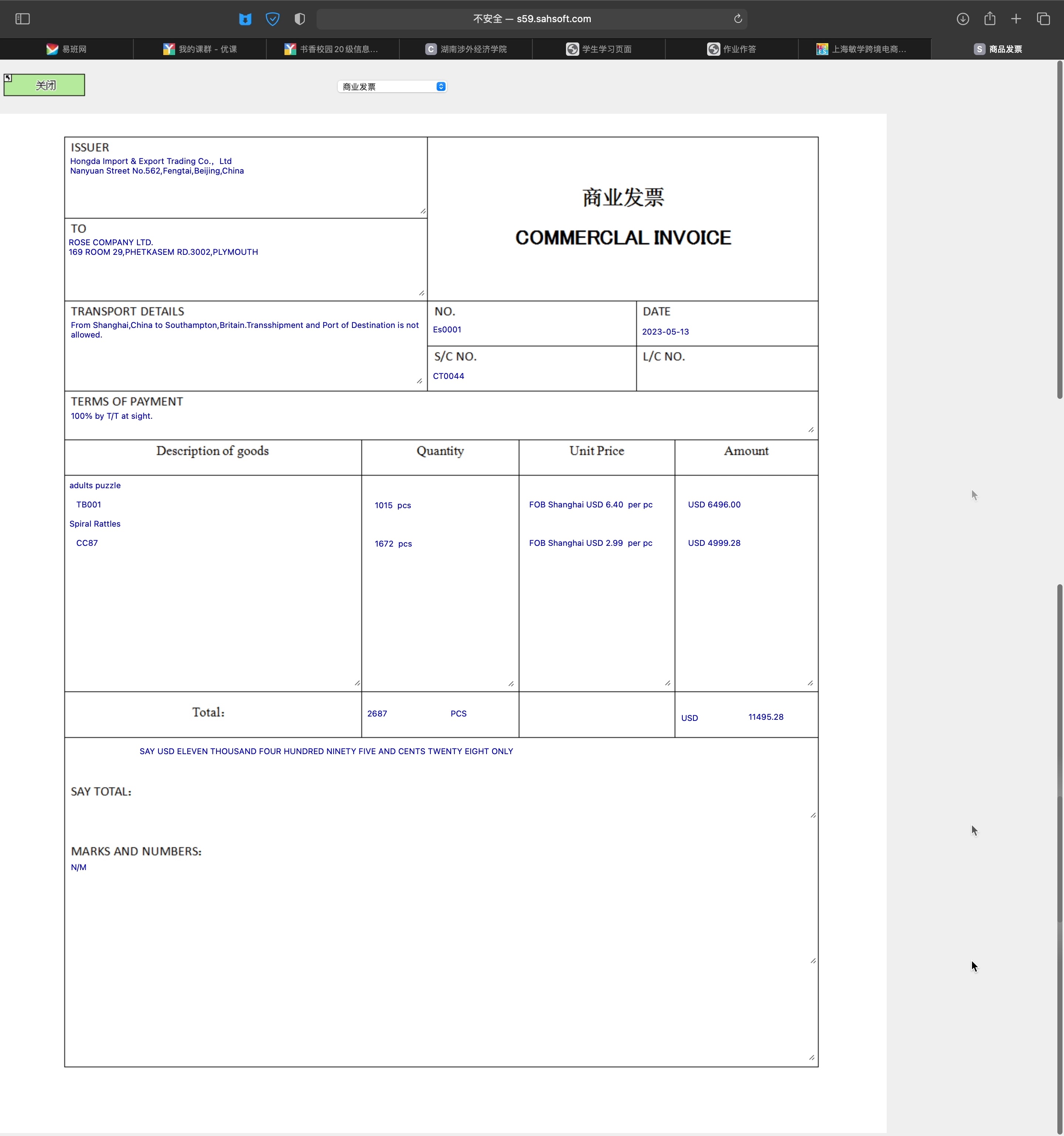Click the Share icon in Safari toolbar
The image size is (1064, 1136).
(990, 19)
